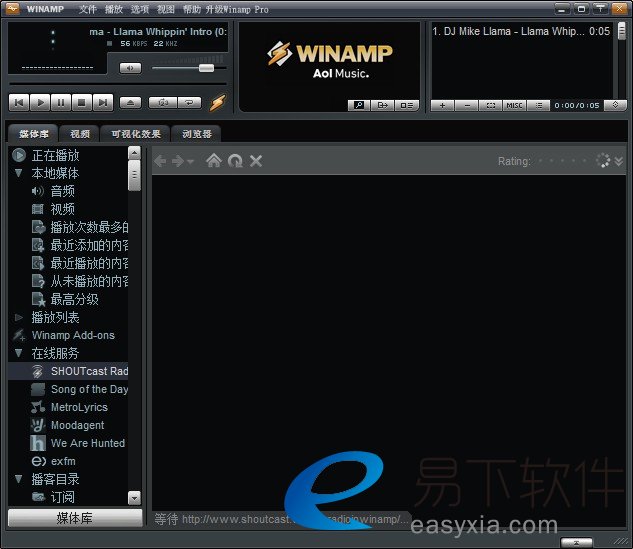
Task: Click the list-view button under Winamp logo
Action: point(407,105)
